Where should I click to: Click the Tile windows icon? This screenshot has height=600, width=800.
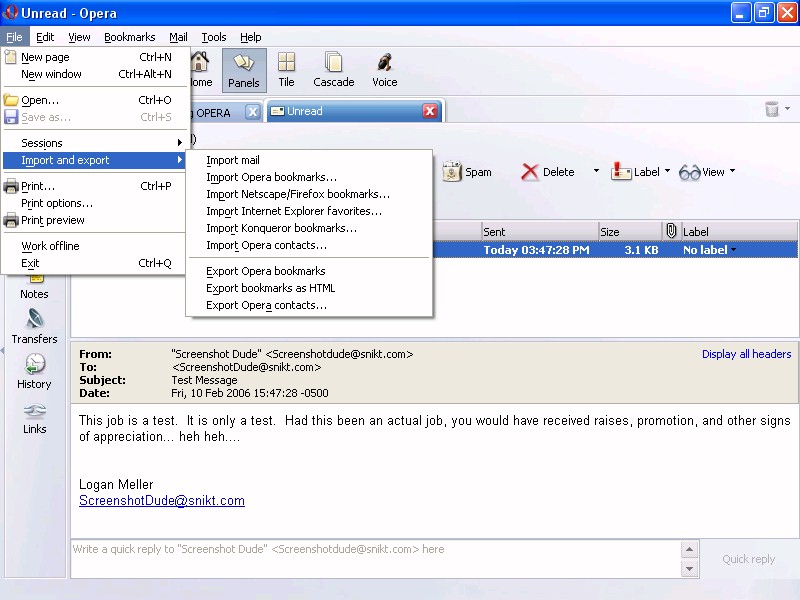coord(286,70)
